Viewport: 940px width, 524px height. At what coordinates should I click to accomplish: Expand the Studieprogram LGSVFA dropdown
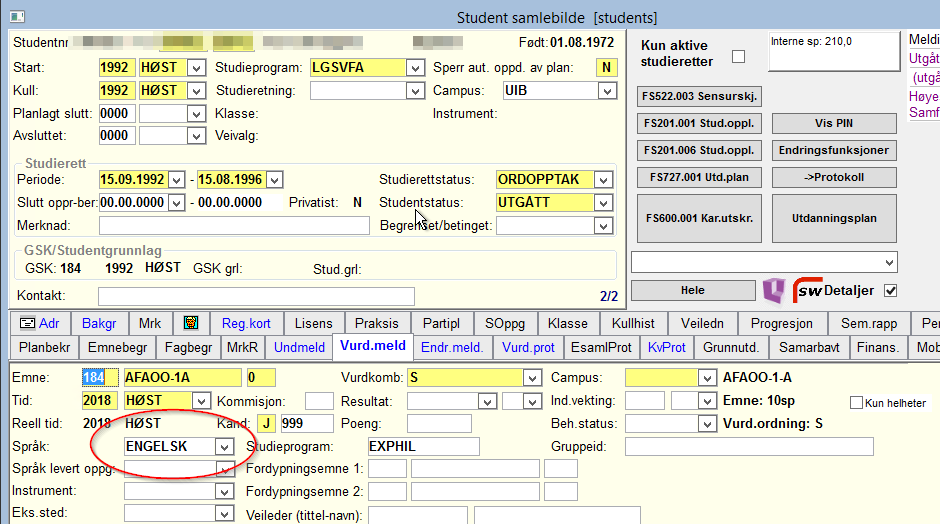click(415, 68)
